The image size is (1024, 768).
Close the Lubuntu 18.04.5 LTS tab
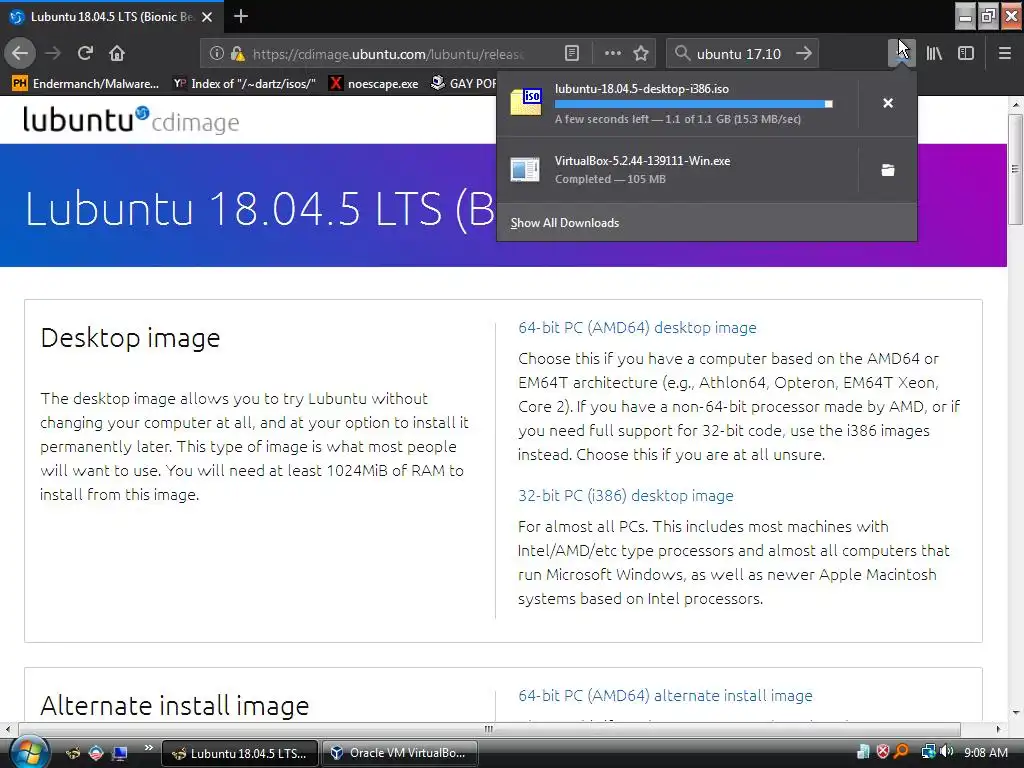[207, 17]
